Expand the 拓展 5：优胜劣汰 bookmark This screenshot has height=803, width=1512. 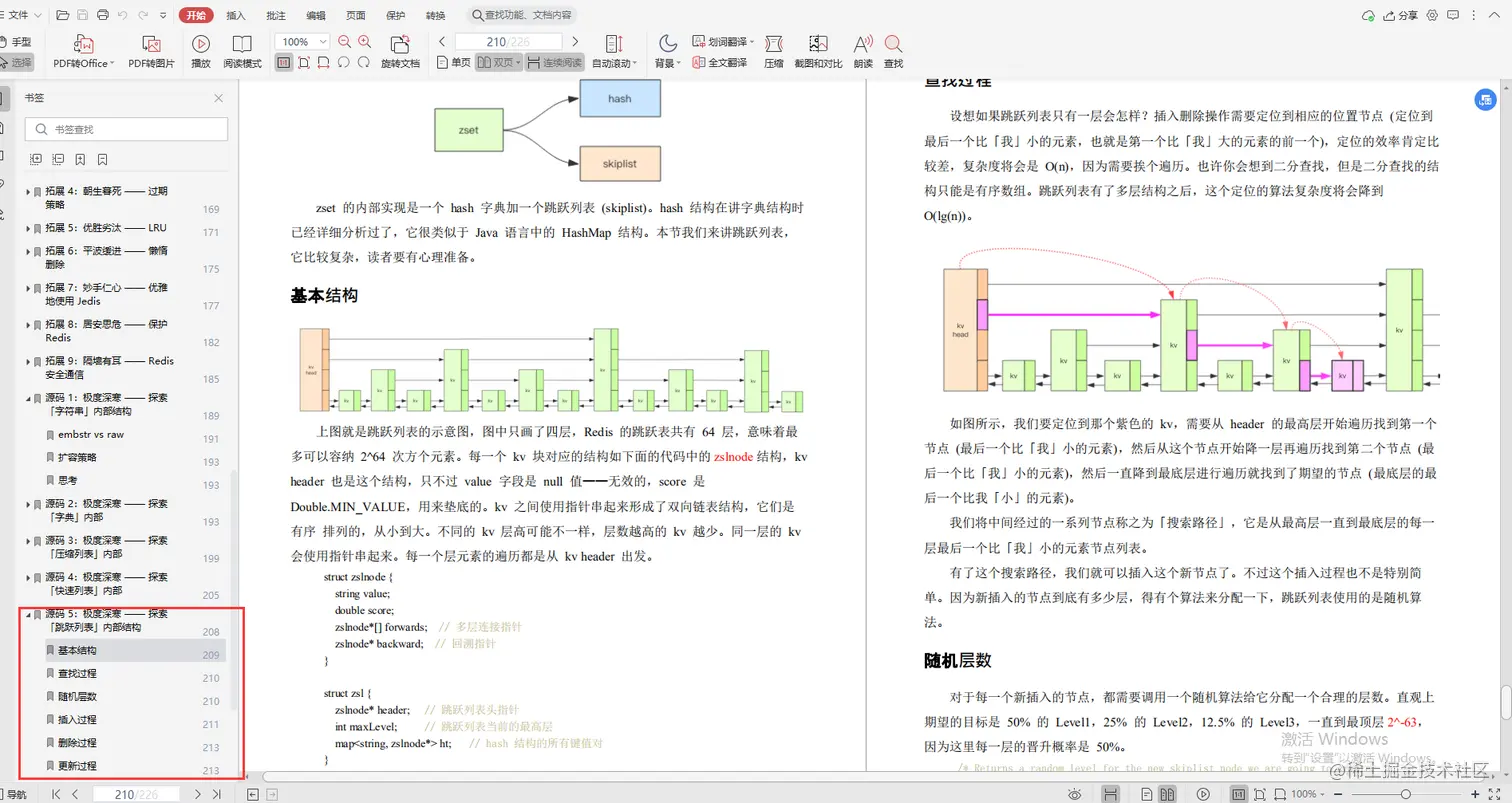[28, 229]
